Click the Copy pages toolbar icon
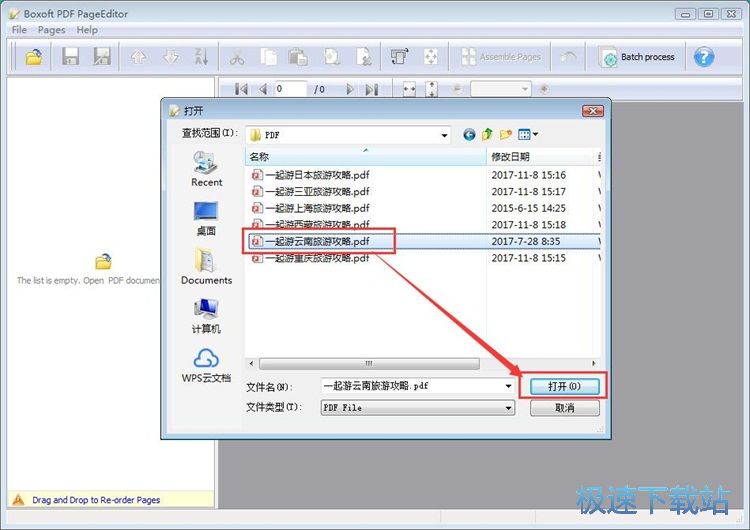 [x=268, y=57]
